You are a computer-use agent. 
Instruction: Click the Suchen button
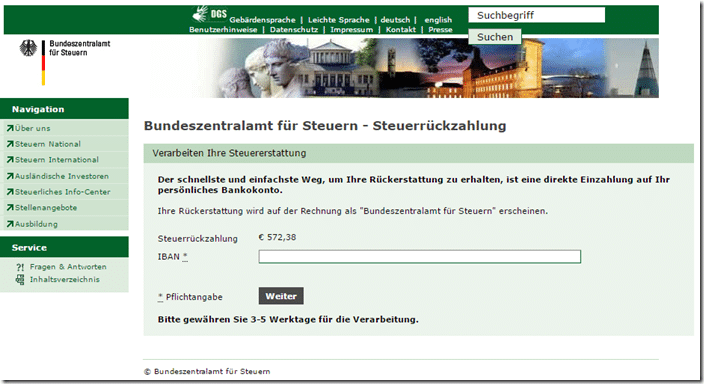495,37
